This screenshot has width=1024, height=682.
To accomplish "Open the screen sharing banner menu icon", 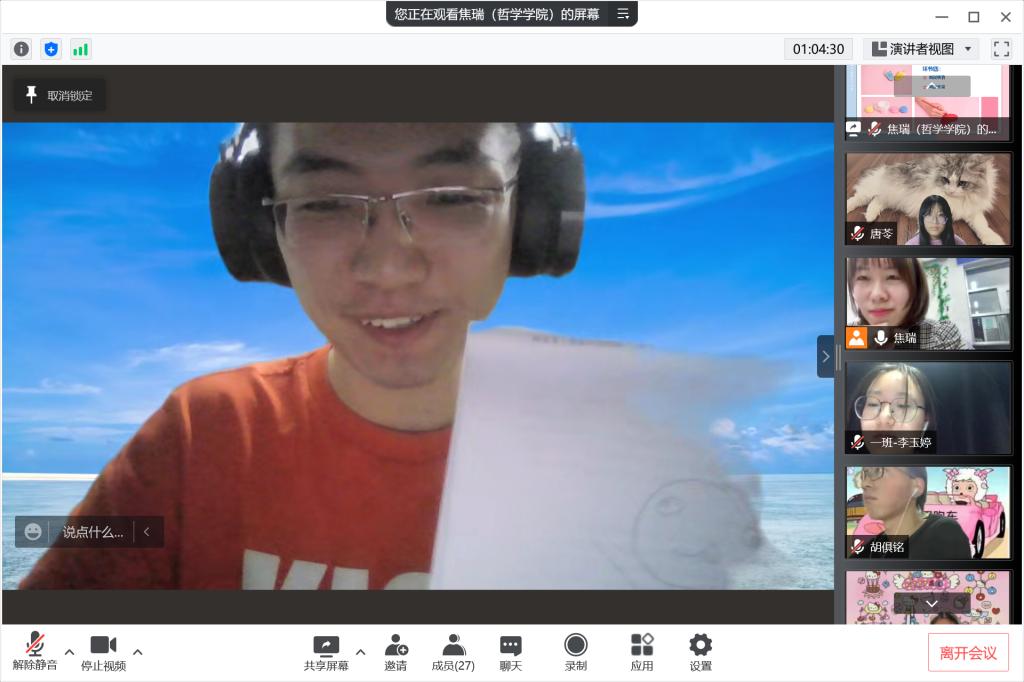I will pos(623,14).
